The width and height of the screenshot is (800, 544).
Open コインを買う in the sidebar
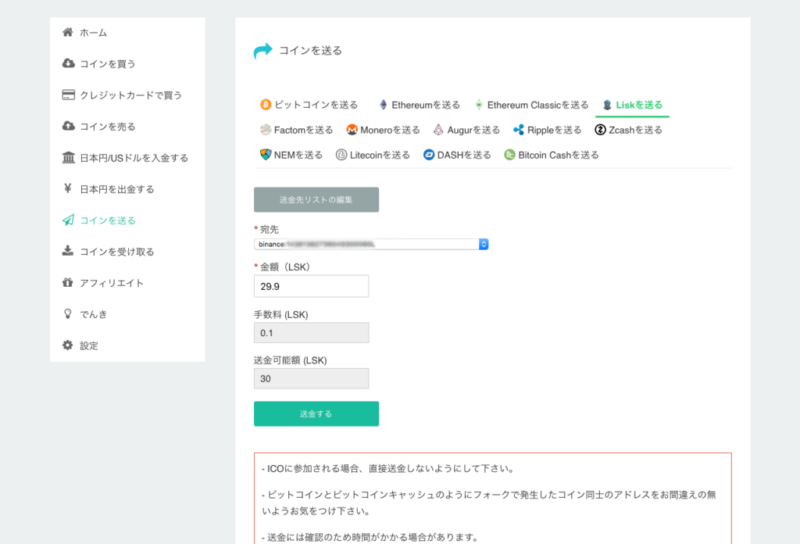108,64
